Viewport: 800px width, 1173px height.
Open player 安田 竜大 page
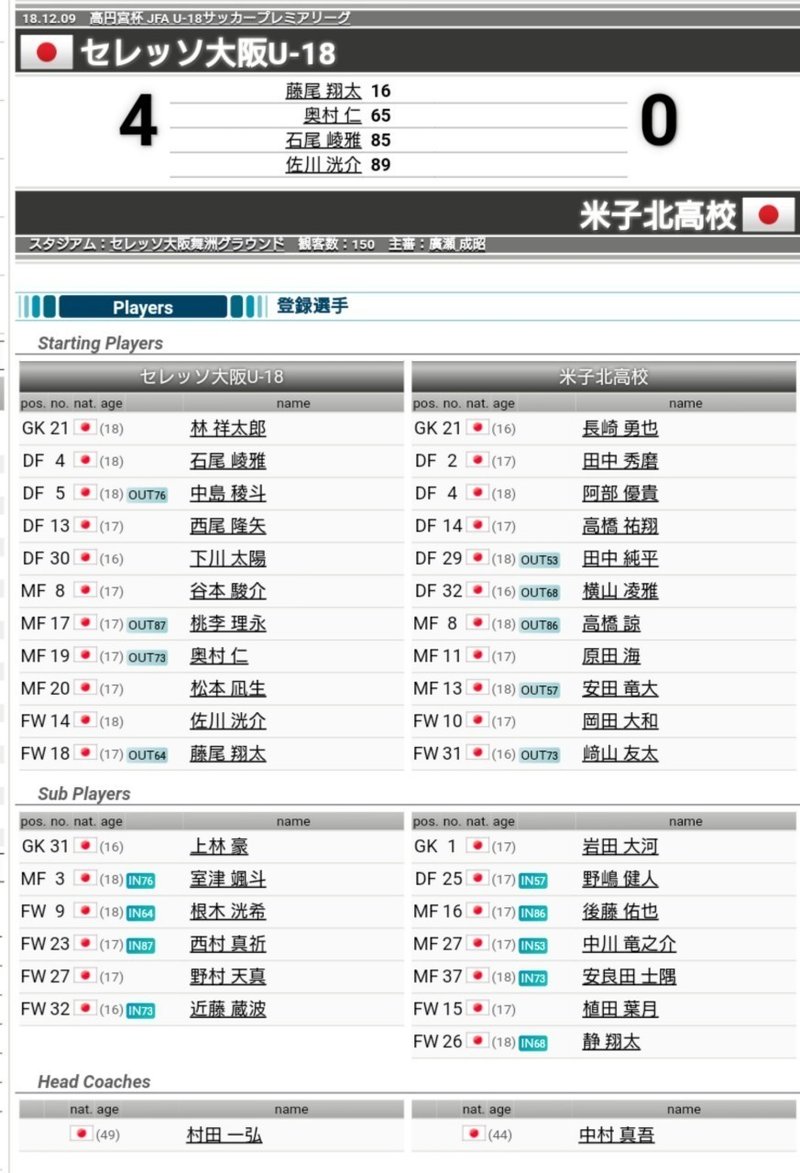tap(620, 689)
